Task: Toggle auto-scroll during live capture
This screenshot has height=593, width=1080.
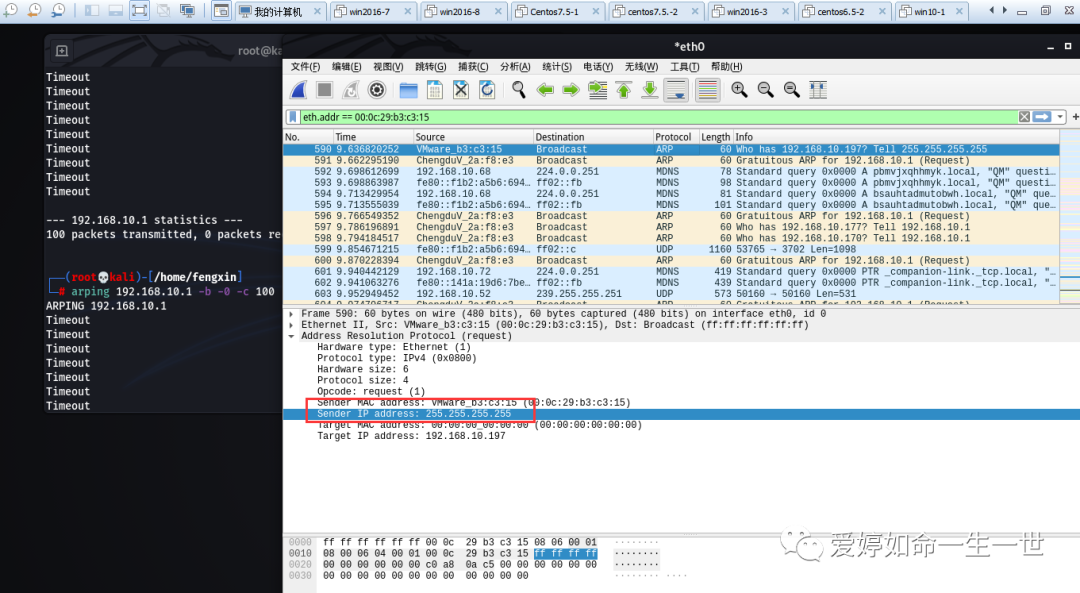Action: point(676,90)
